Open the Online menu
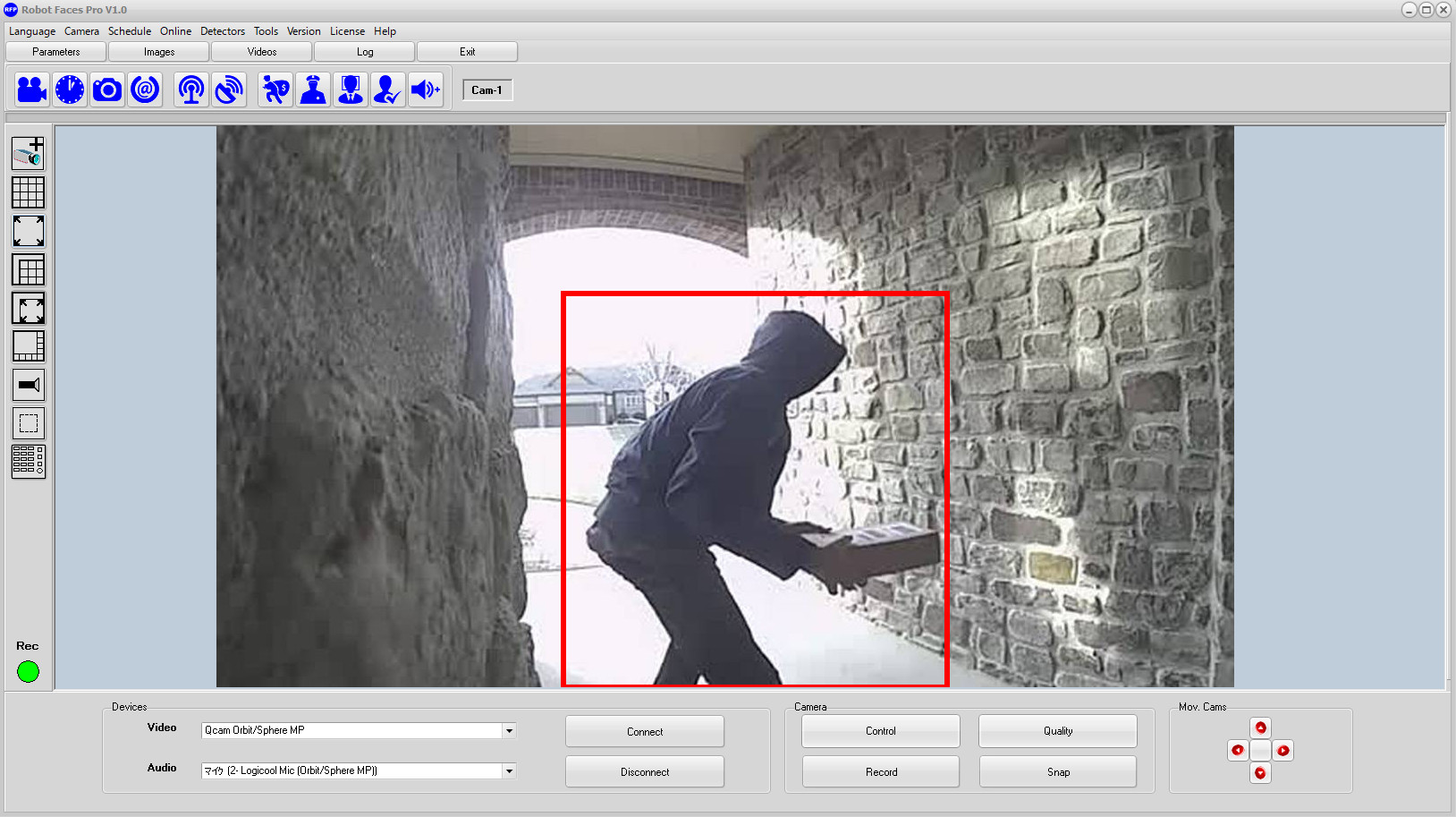1456x817 pixels. [x=175, y=31]
